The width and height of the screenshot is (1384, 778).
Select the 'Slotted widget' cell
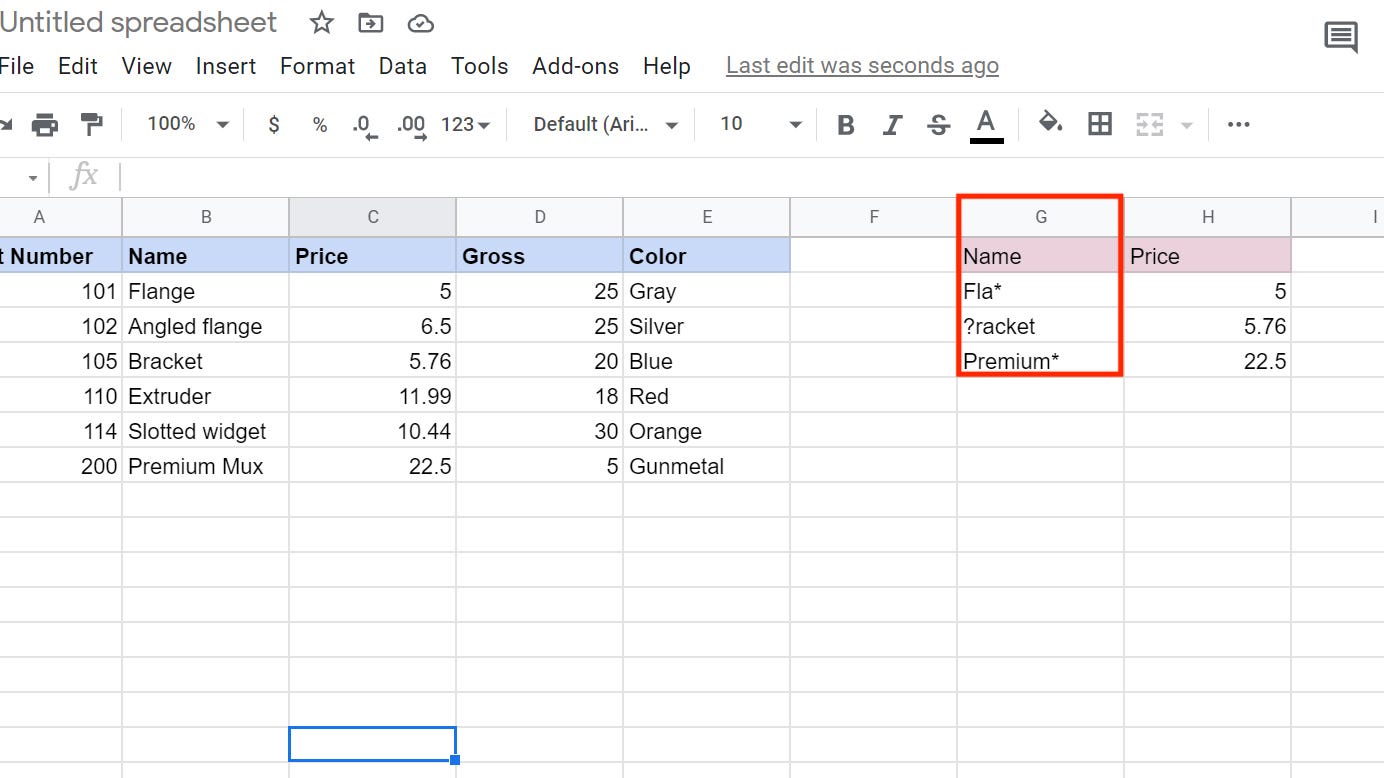[206, 431]
